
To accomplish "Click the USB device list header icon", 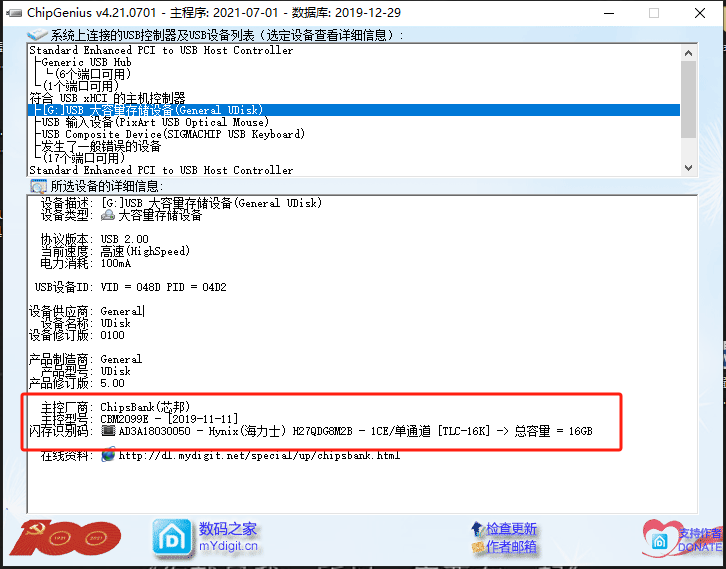I will point(37,35).
